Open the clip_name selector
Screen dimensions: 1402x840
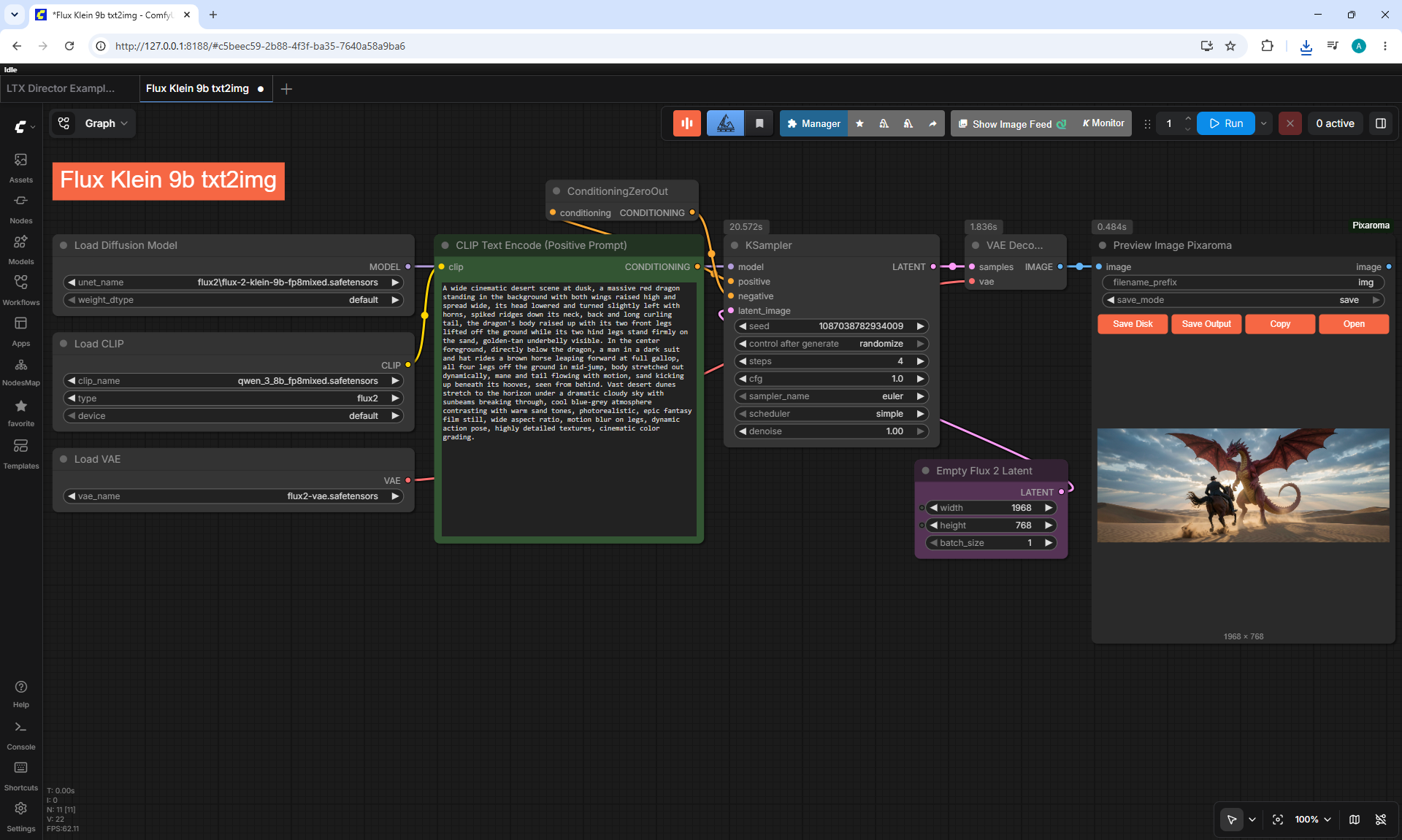pyautogui.click(x=234, y=381)
